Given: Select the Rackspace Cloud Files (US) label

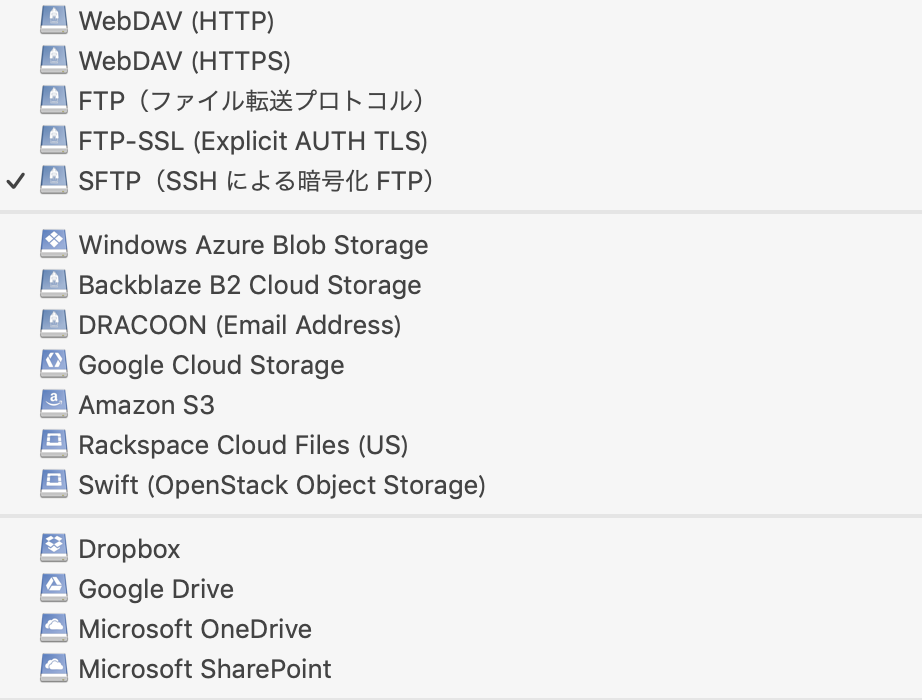Looking at the screenshot, I should [243, 445].
